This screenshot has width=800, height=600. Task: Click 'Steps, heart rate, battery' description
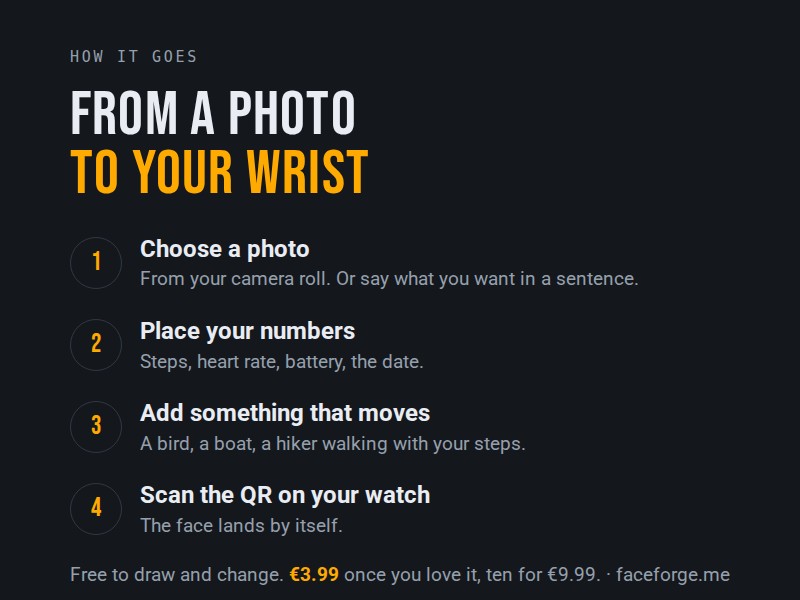(282, 362)
